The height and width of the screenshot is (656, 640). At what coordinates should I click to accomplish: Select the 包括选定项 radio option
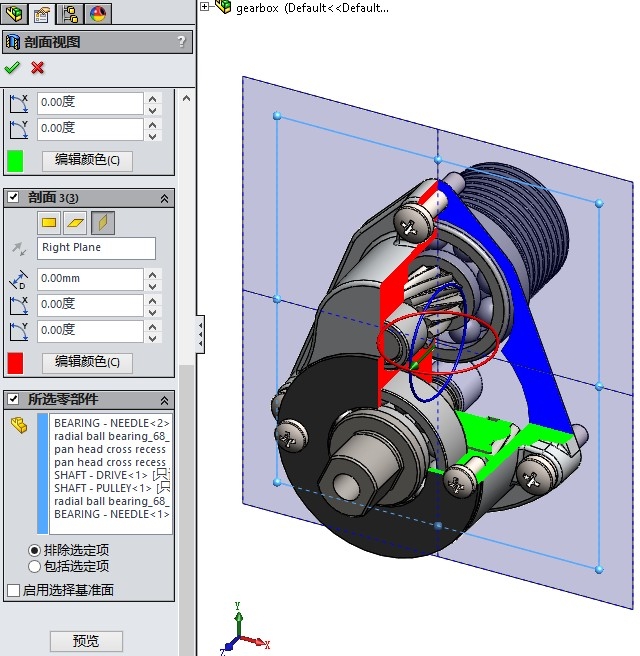35,566
